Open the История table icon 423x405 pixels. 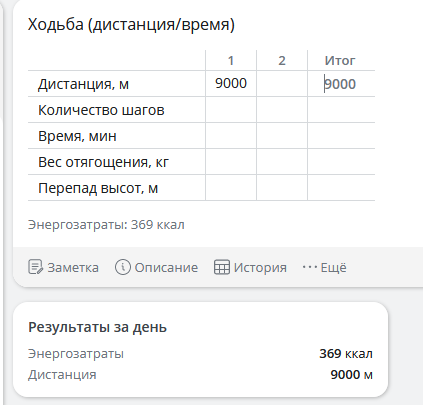click(x=222, y=267)
